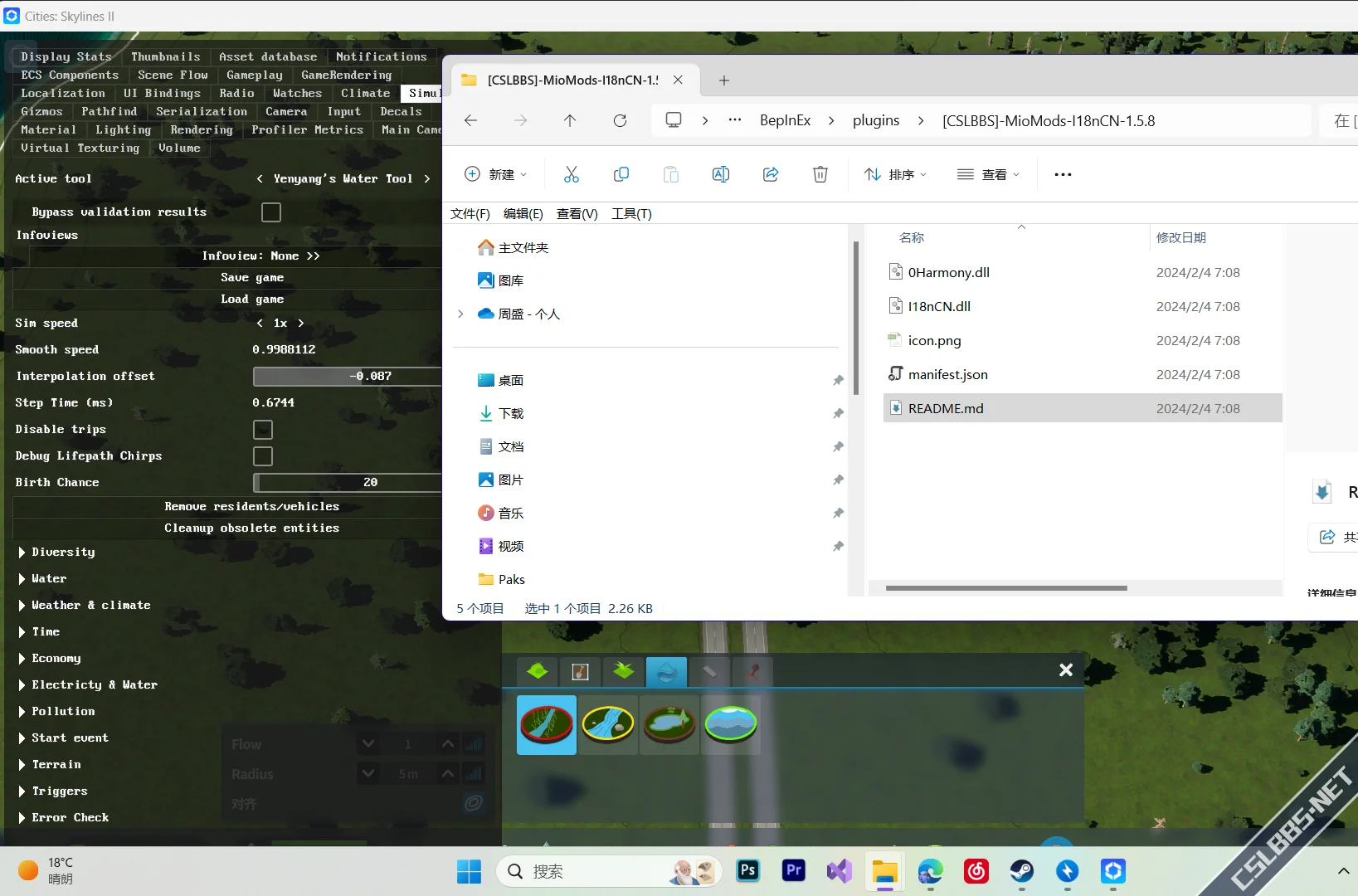The width and height of the screenshot is (1358, 896).
Task: Select the stream water source tool
Action: pos(546,724)
